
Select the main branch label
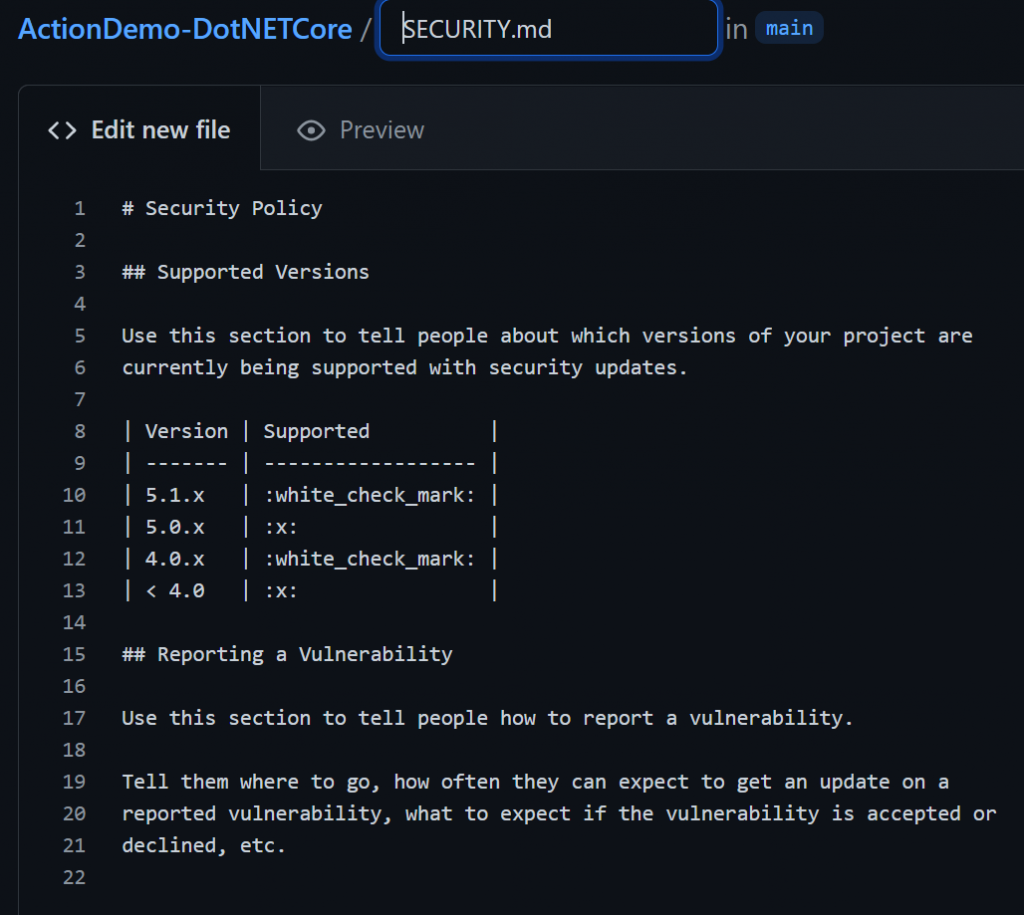tap(789, 29)
